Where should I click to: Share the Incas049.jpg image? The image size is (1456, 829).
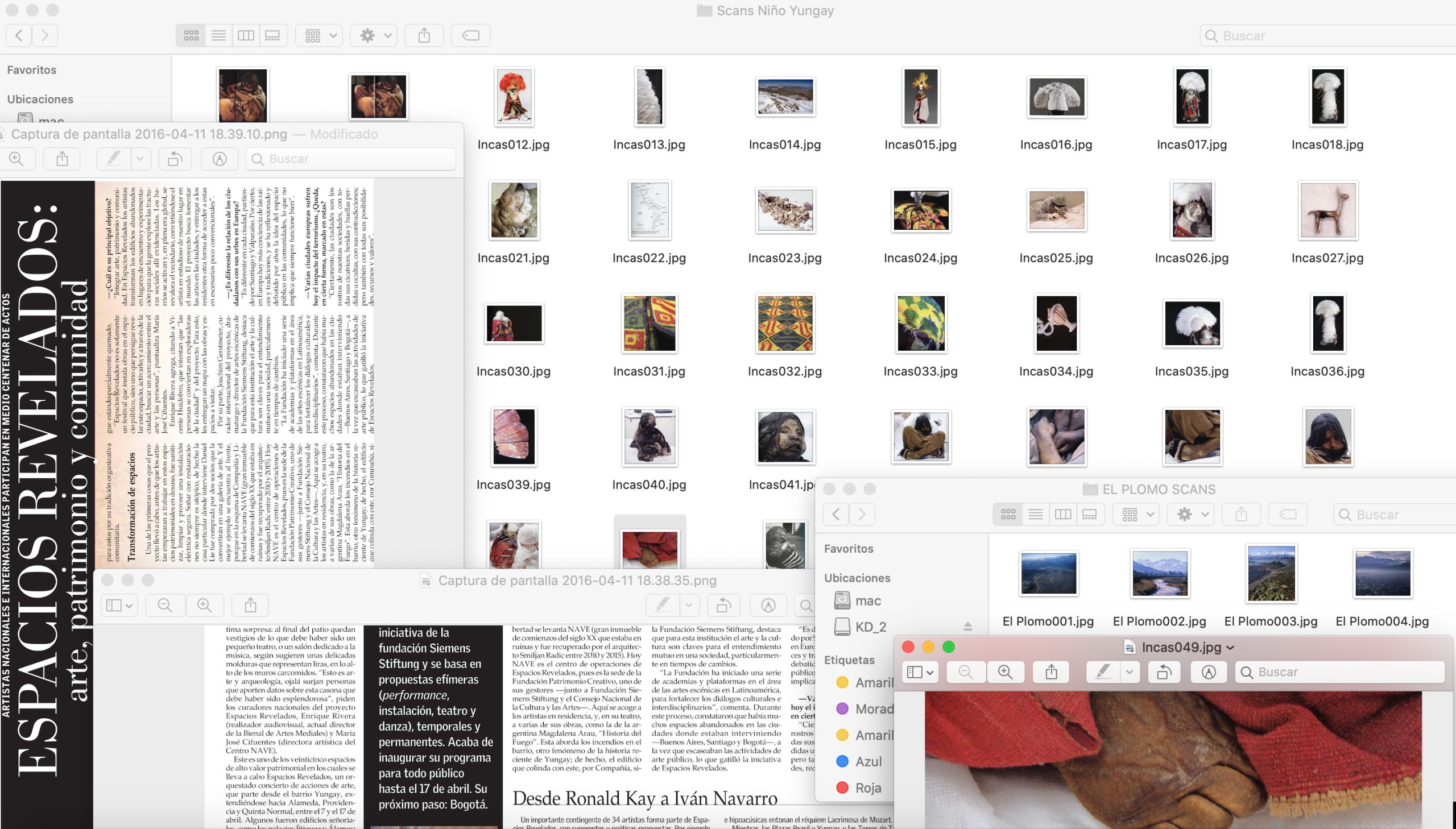[1051, 673]
